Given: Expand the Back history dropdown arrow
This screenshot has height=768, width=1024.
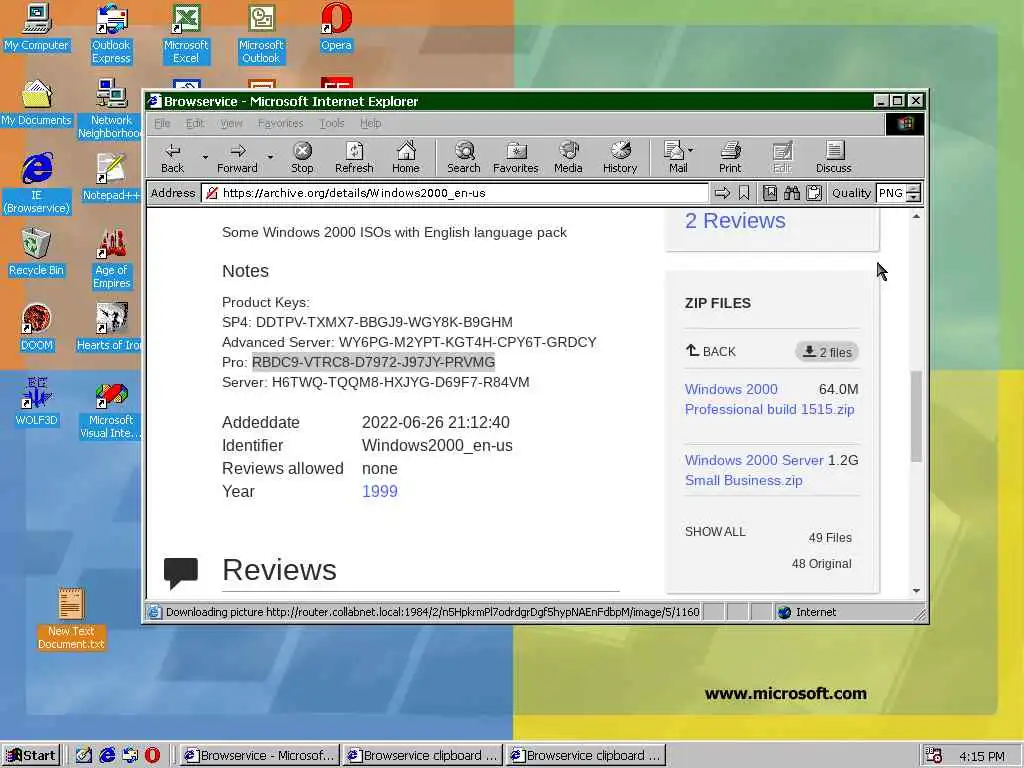Looking at the screenshot, I should point(205,157).
